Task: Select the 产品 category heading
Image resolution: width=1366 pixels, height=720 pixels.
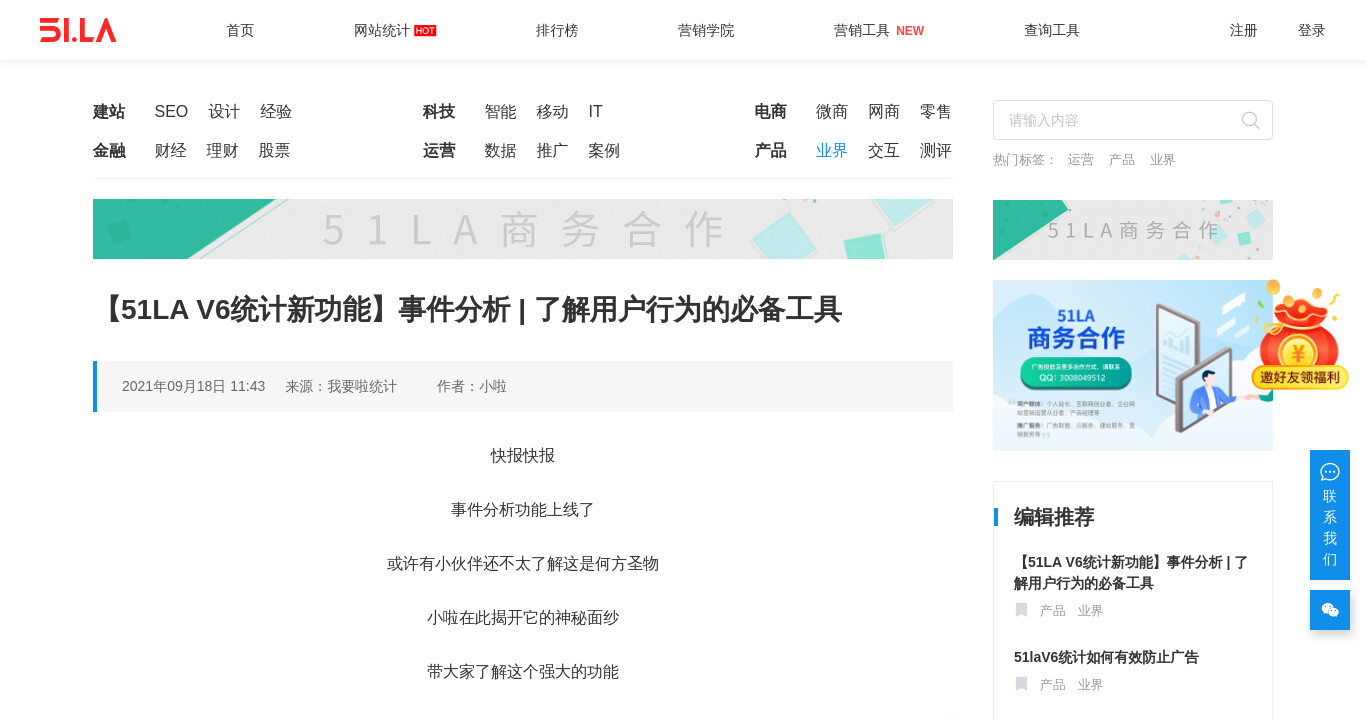Action: point(770,151)
